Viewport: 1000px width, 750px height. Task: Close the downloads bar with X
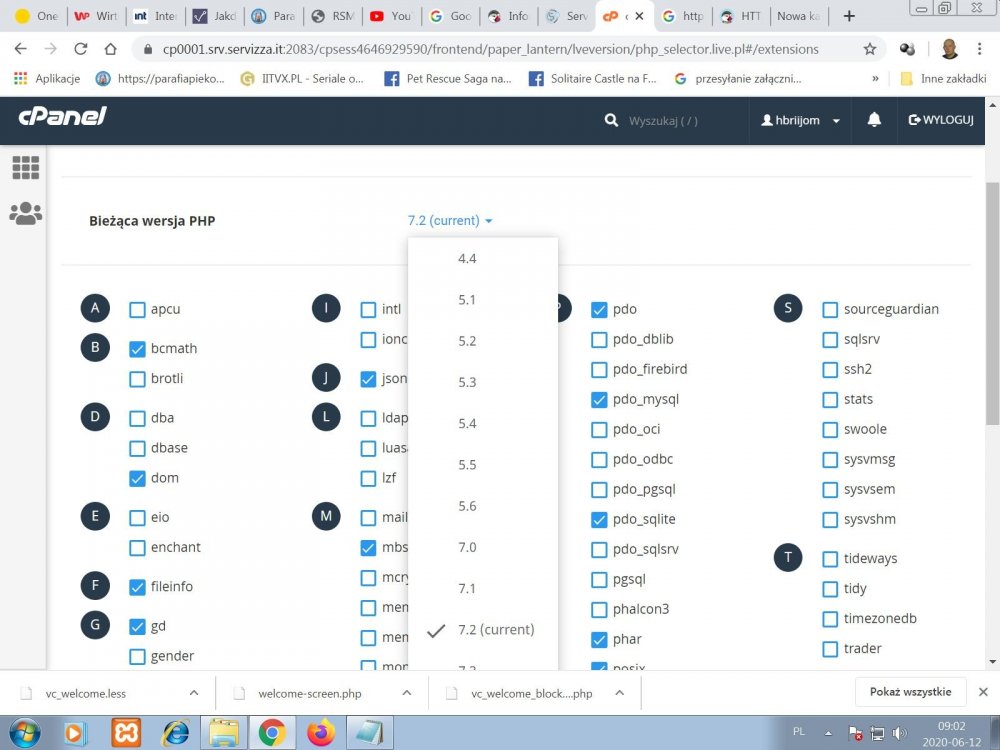983,692
